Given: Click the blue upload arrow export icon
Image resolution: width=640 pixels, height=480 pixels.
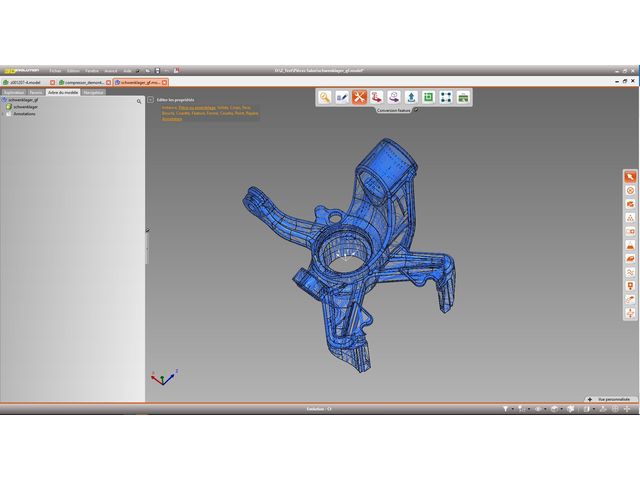Looking at the screenshot, I should point(411,97).
